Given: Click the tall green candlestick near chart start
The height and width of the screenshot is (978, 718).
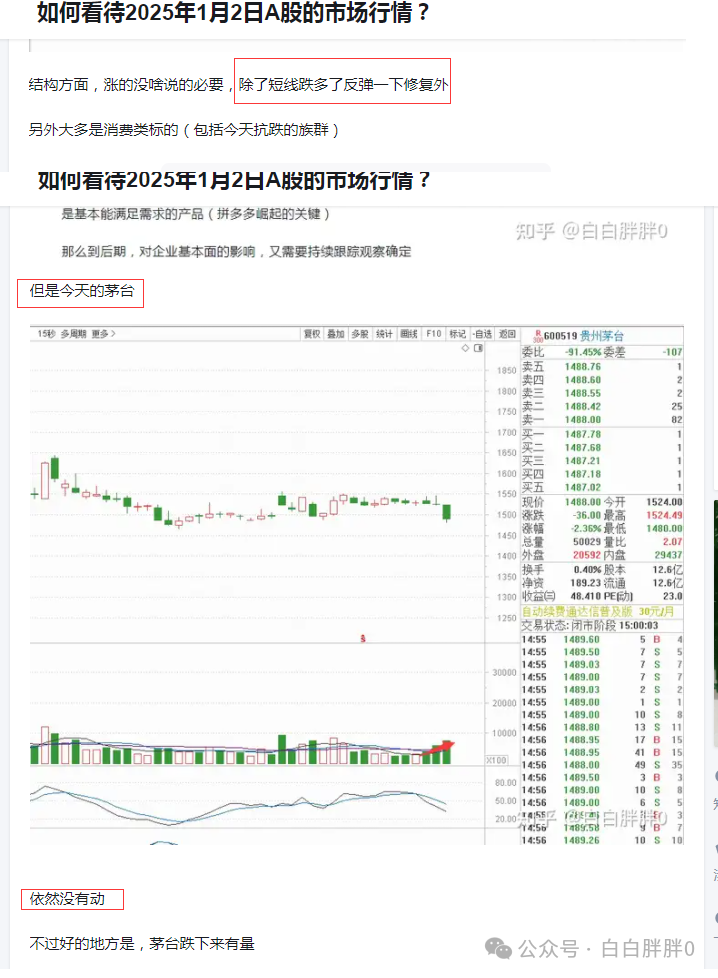Looking at the screenshot, I should click(55, 468).
